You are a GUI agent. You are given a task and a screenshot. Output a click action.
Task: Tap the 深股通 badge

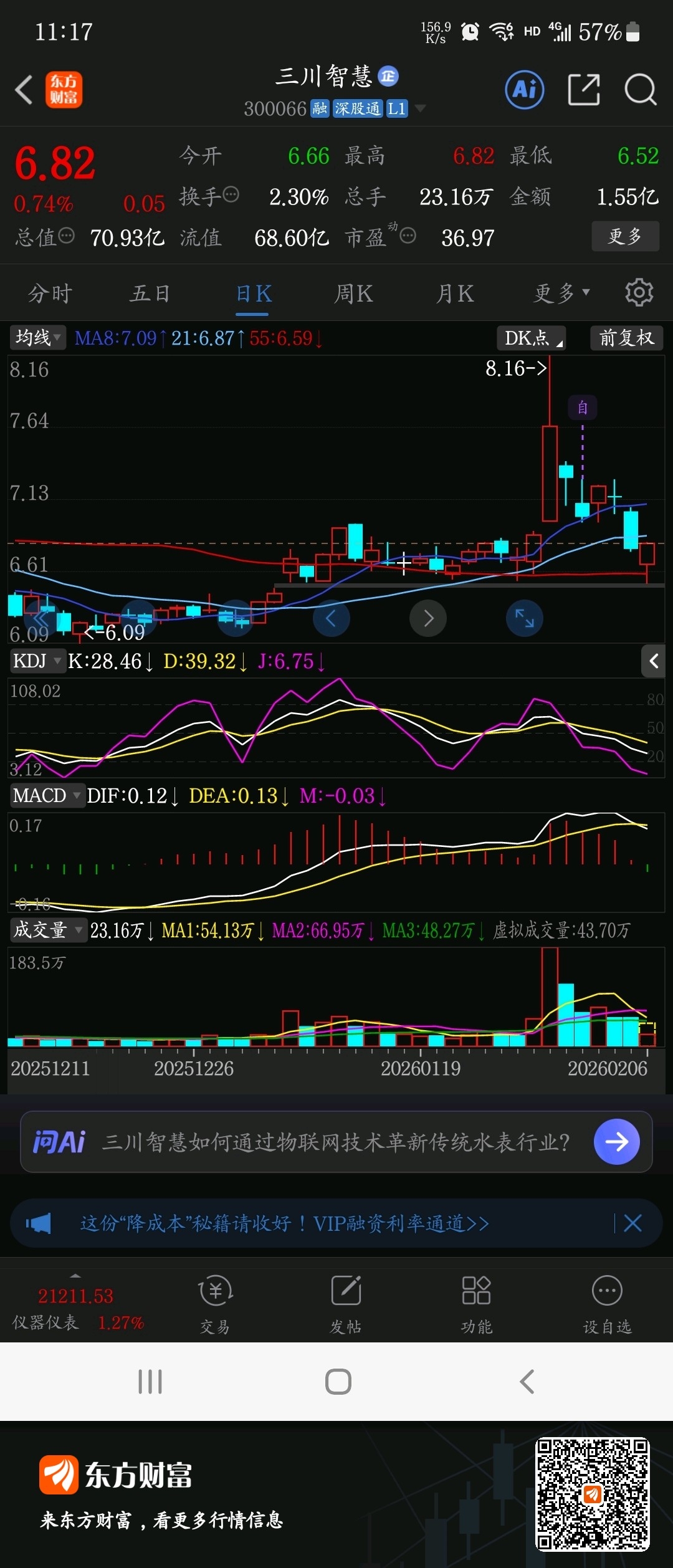point(357,108)
